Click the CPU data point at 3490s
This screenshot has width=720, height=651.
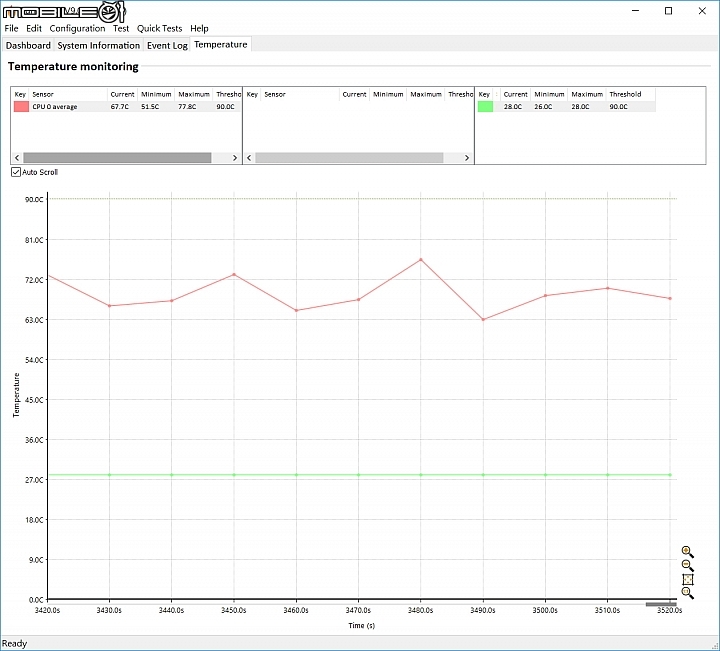click(483, 320)
